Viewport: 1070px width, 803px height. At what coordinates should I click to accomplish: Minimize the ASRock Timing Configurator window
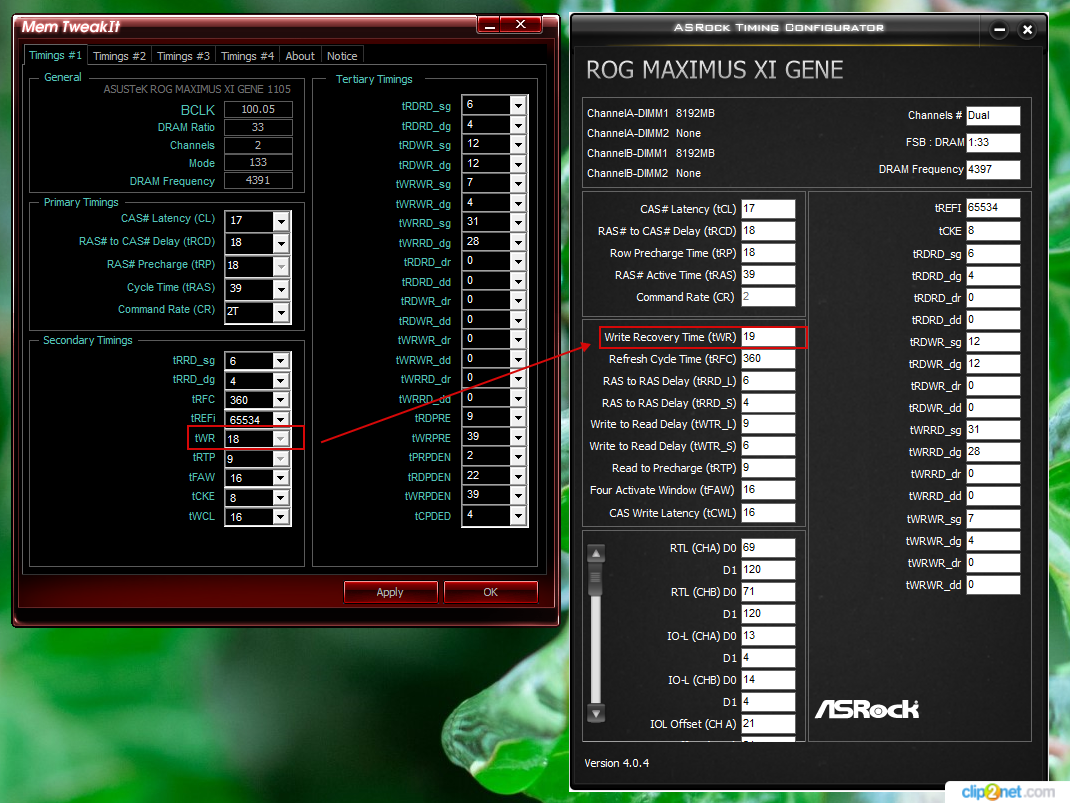pyautogui.click(x=999, y=30)
